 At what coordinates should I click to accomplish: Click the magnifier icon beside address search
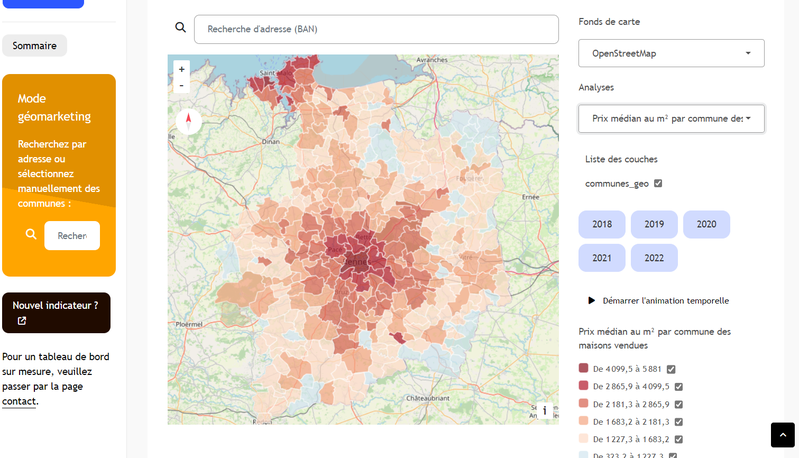coord(180,29)
